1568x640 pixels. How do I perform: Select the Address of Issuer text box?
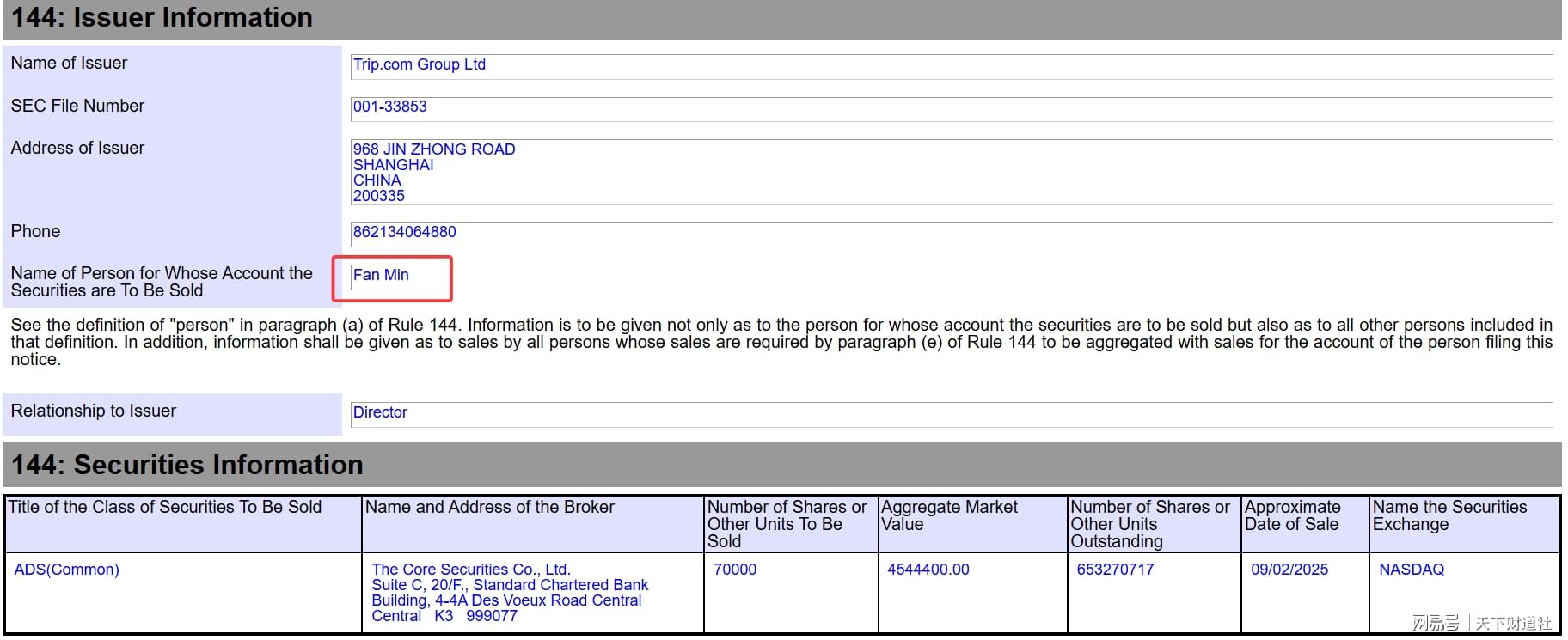click(951, 172)
